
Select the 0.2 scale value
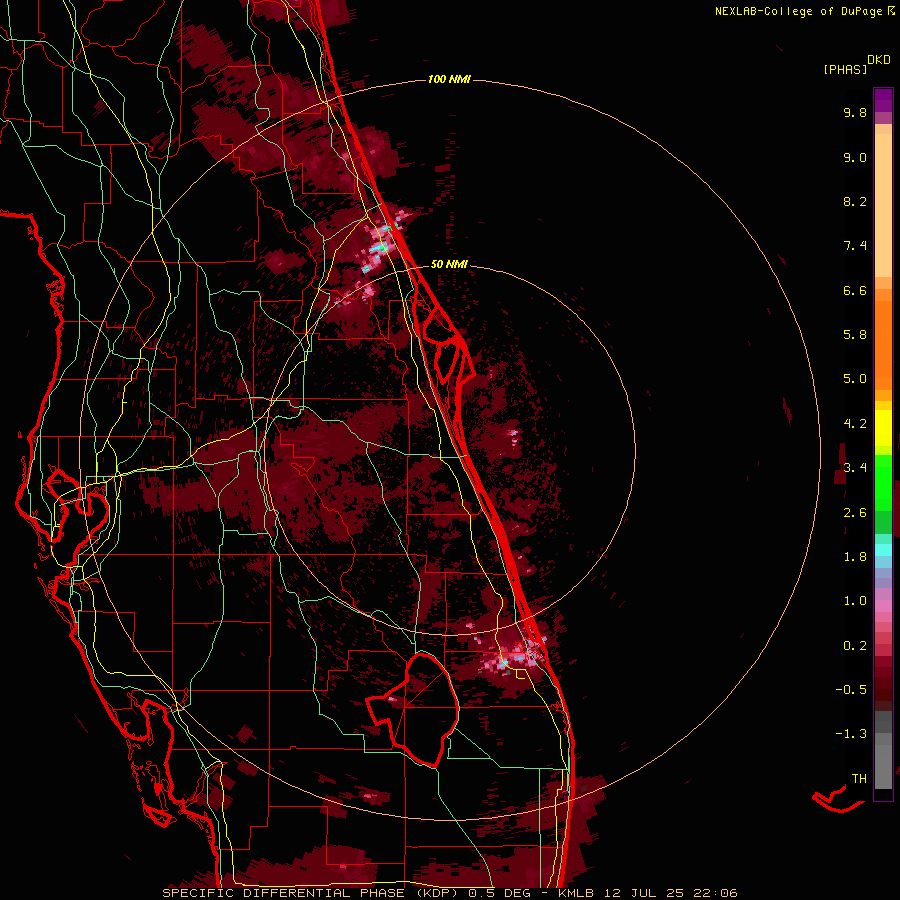point(855,646)
